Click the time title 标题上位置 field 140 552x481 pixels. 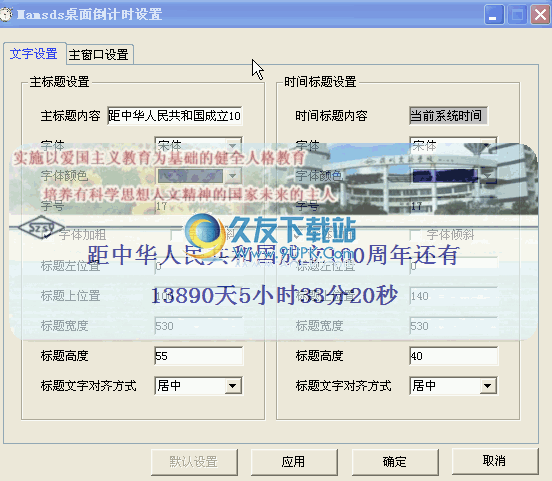(x=453, y=296)
